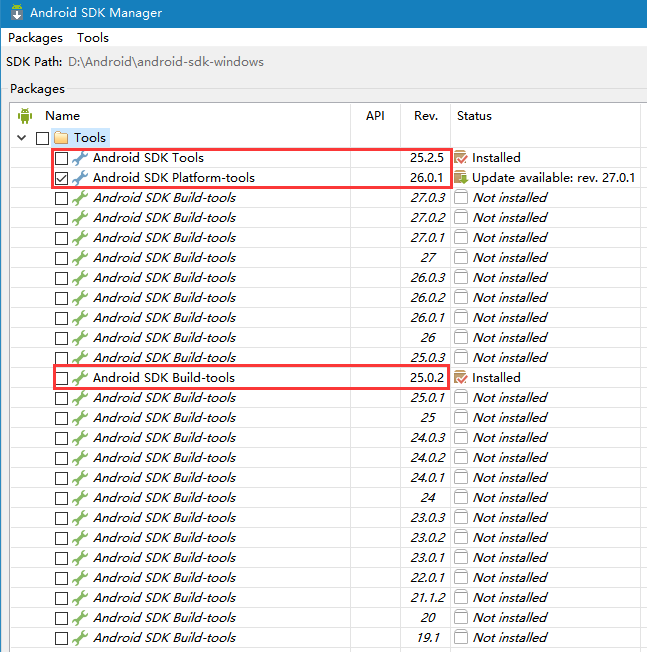Click the wrench icon beside Android SDK Tools
This screenshot has height=652, width=647.
[80, 158]
